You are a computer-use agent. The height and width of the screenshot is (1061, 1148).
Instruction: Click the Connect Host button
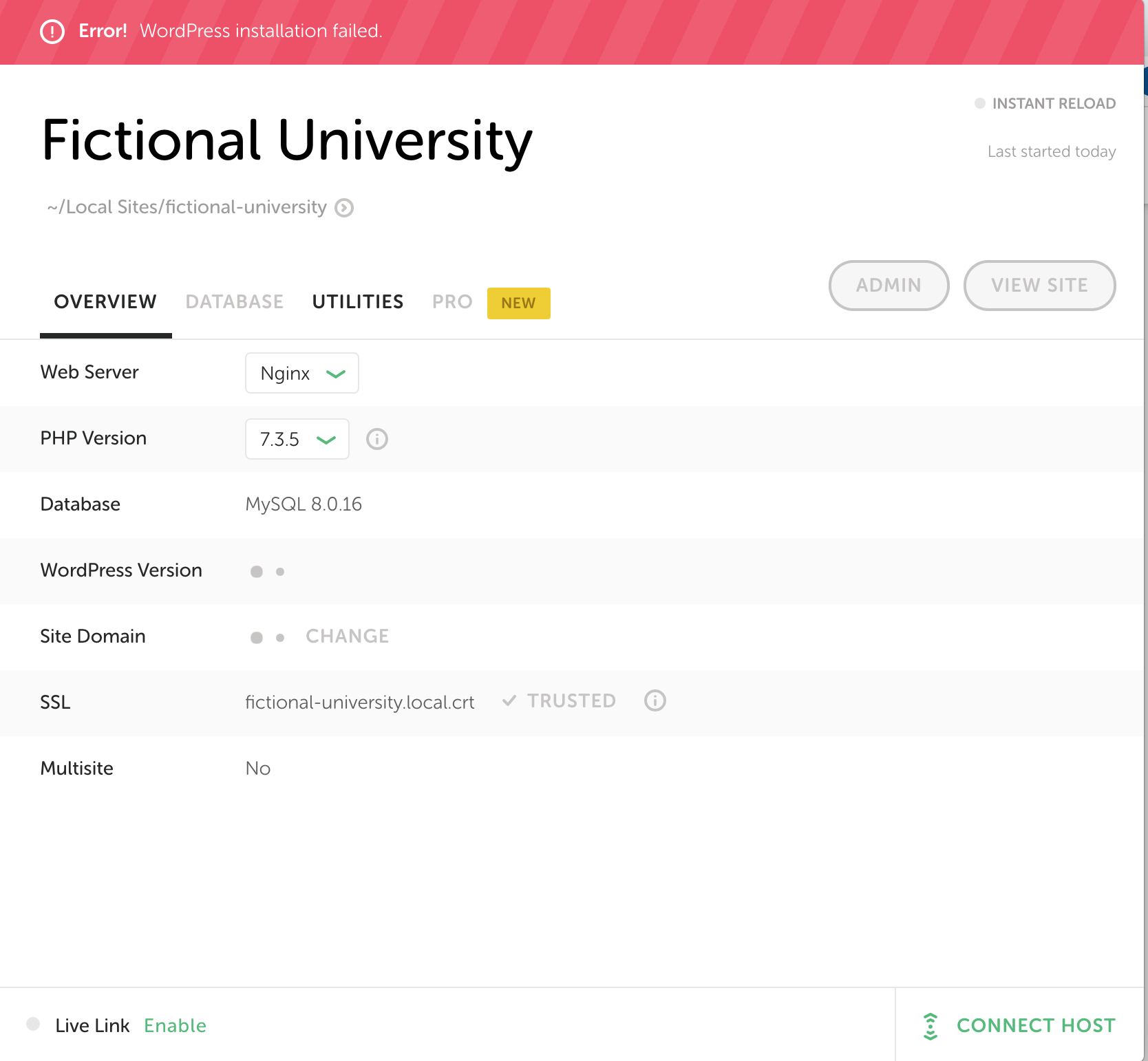pos(1019,1026)
